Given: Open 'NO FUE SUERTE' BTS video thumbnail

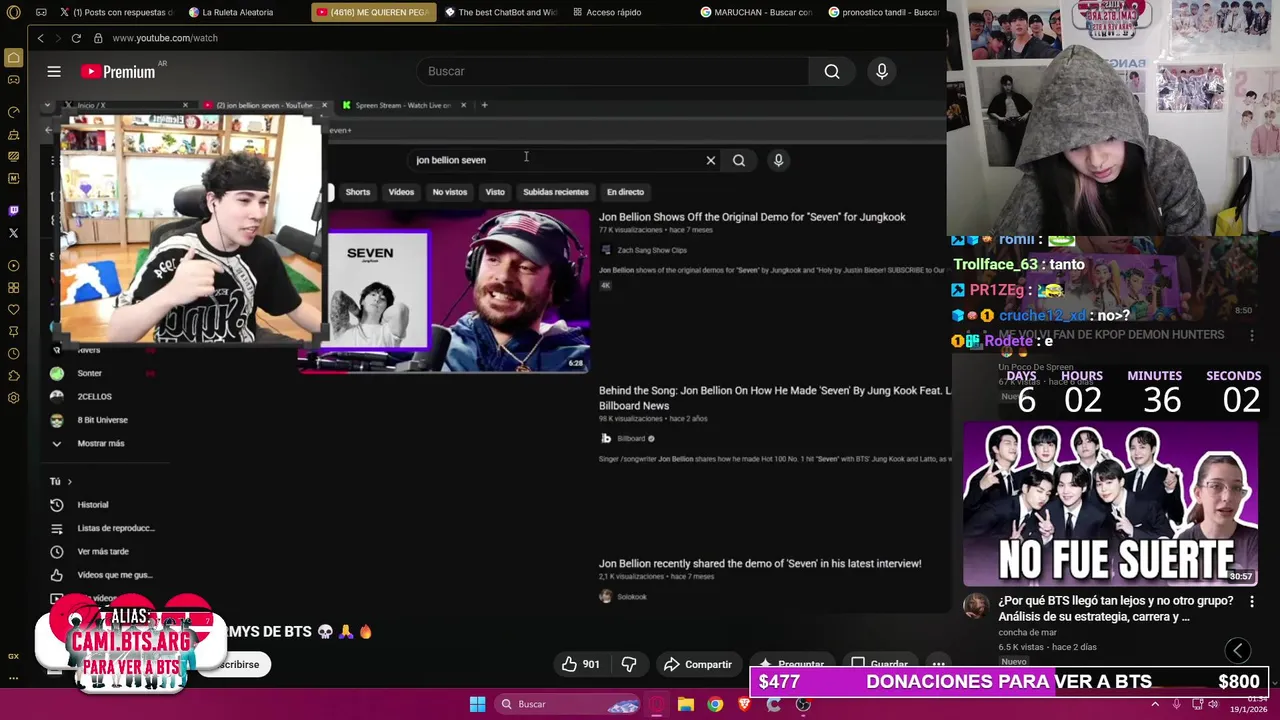Looking at the screenshot, I should [1110, 504].
